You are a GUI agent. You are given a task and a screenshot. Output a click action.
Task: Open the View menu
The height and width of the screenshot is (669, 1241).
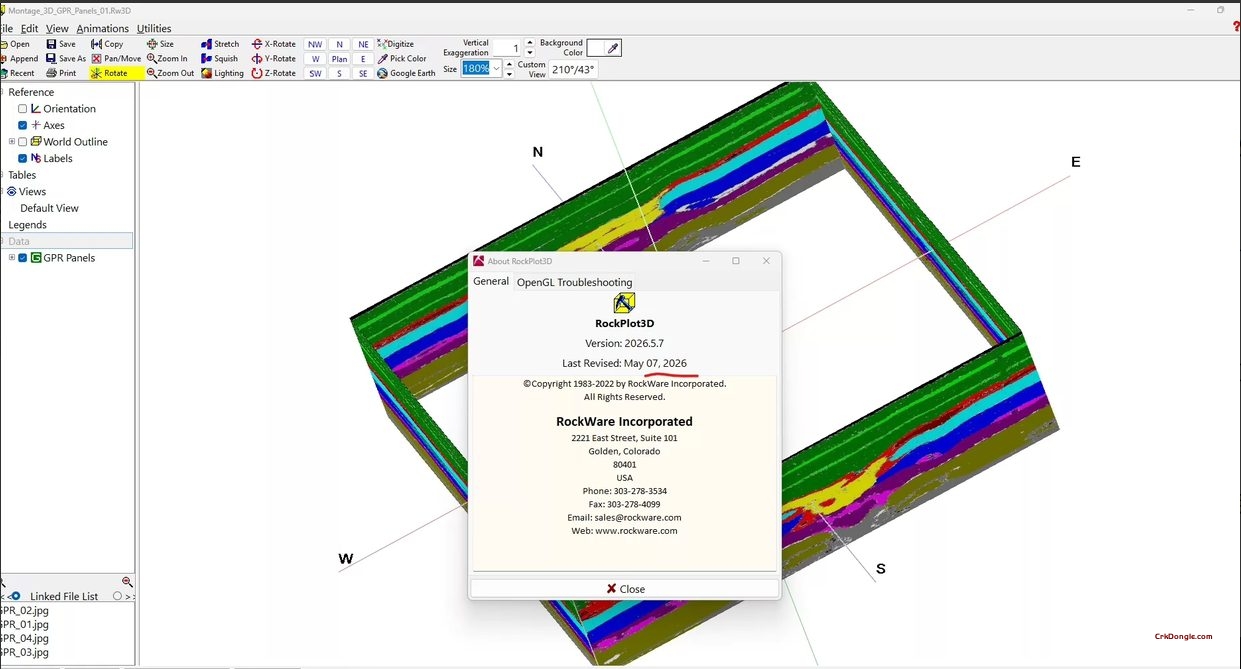(57, 29)
